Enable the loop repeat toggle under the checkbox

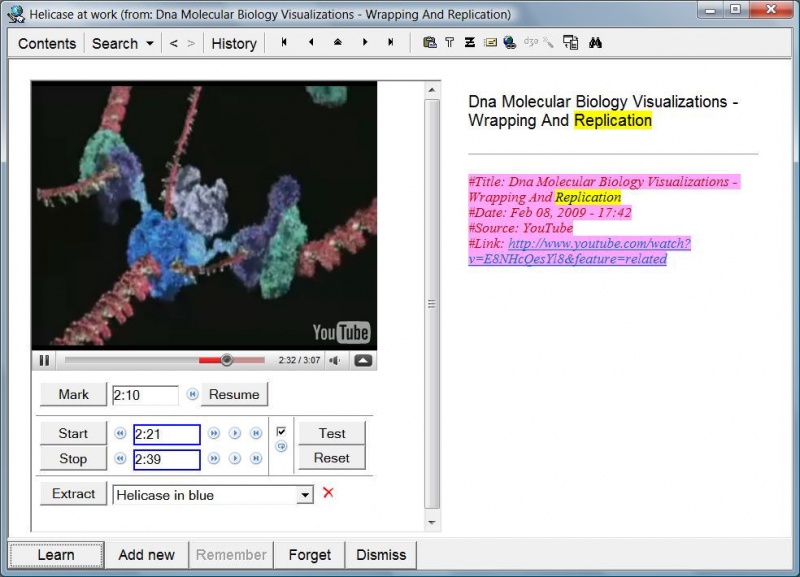pyautogui.click(x=283, y=446)
